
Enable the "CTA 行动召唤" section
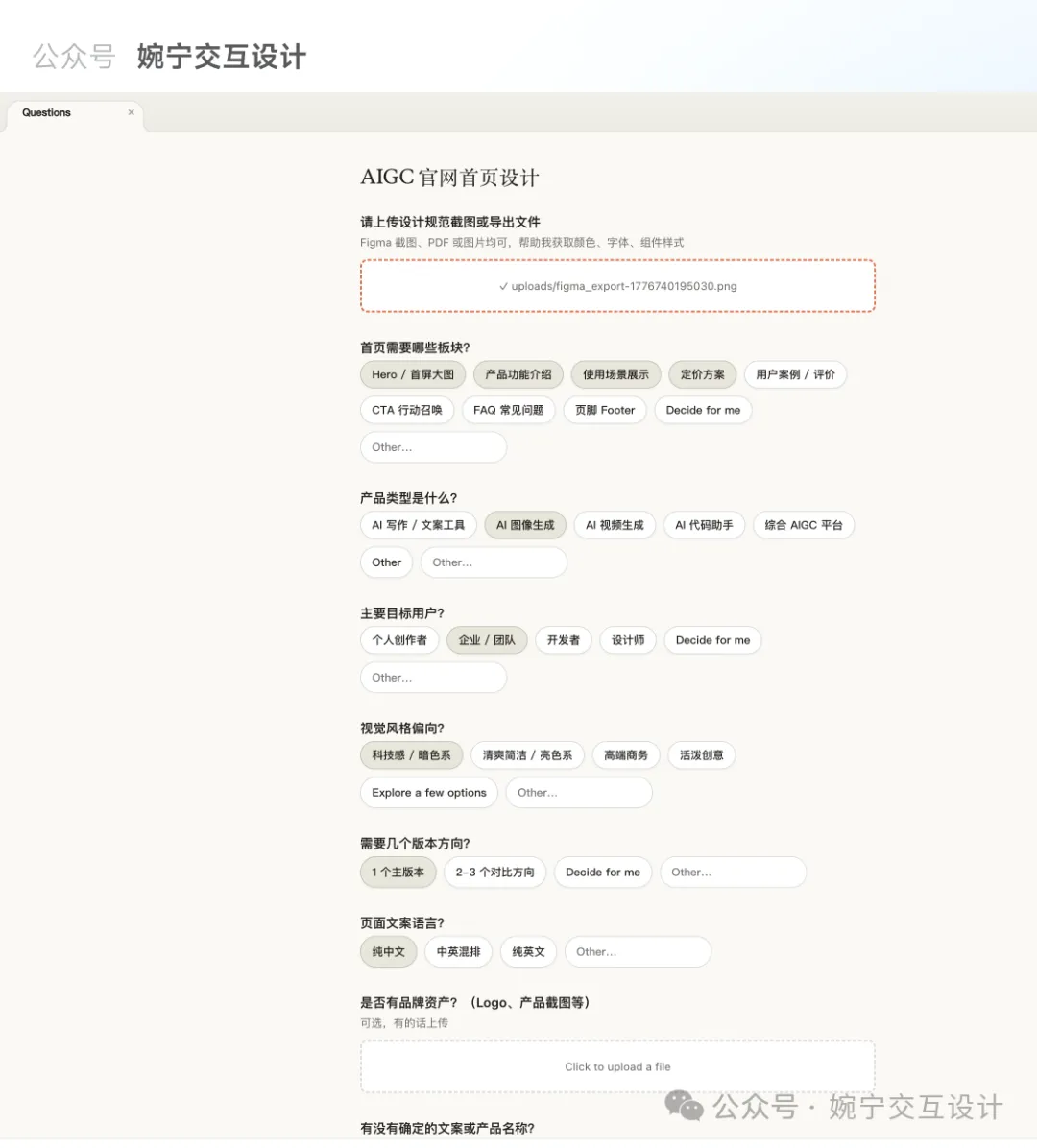[x=406, y=410]
